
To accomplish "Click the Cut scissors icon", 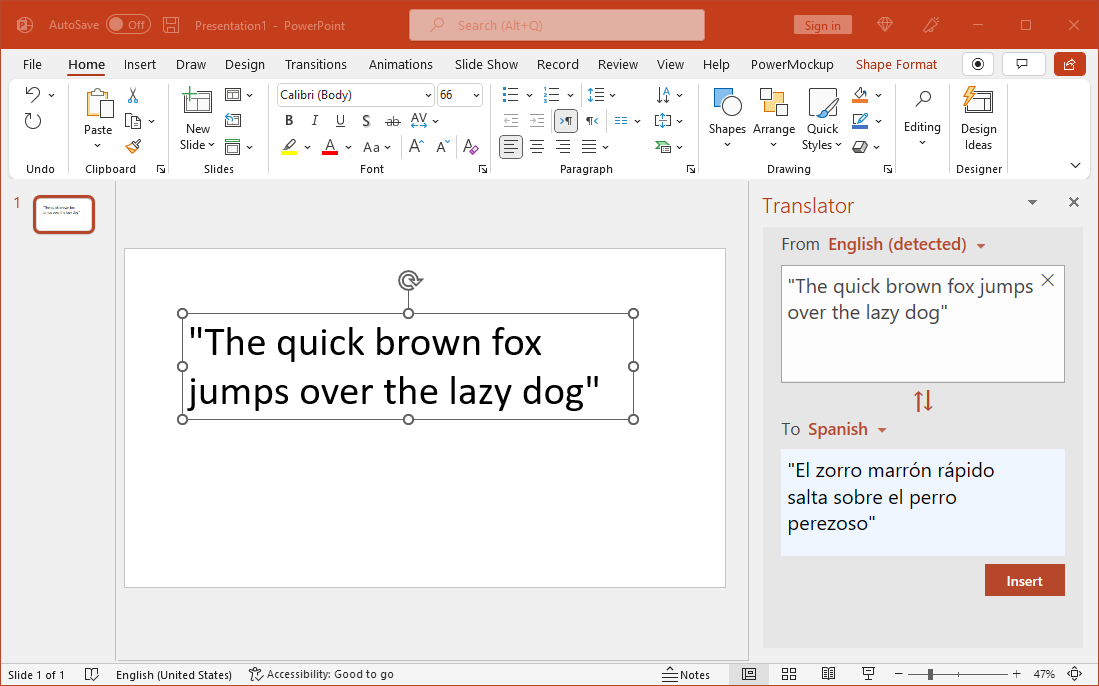I will click(133, 95).
